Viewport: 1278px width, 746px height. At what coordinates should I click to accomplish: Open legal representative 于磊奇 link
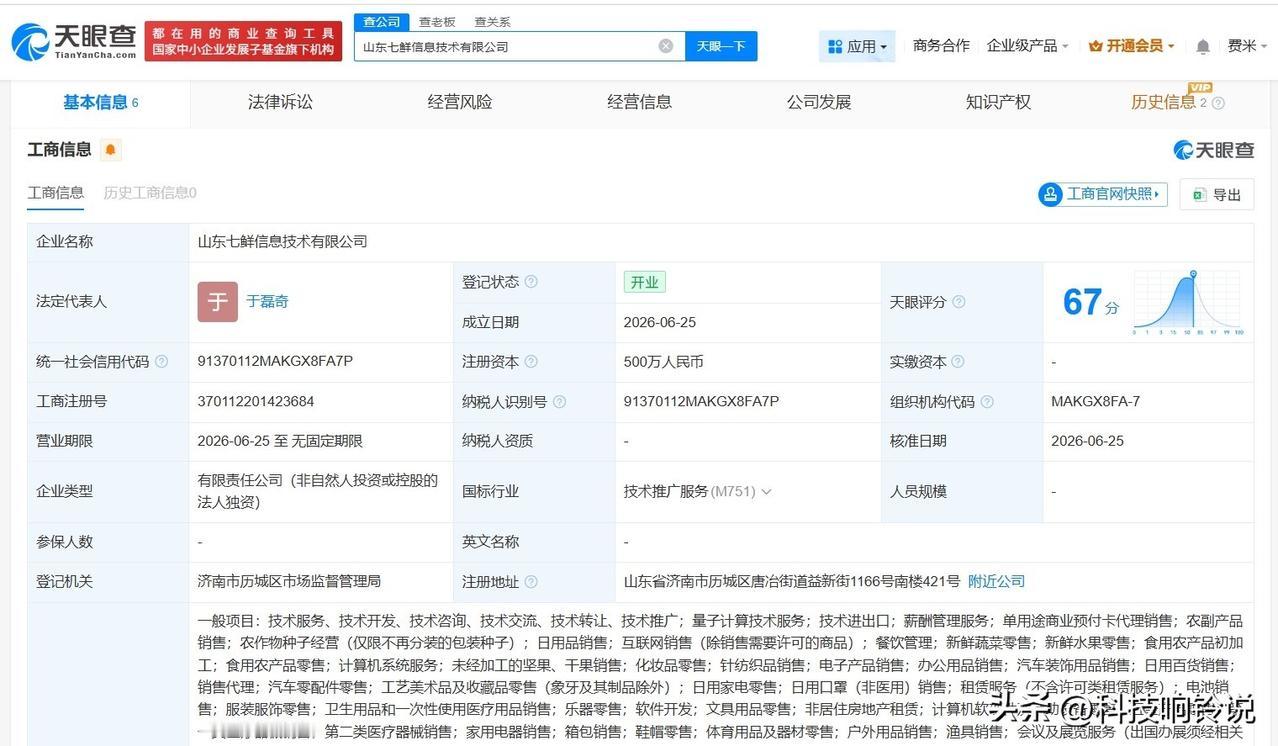[x=267, y=302]
